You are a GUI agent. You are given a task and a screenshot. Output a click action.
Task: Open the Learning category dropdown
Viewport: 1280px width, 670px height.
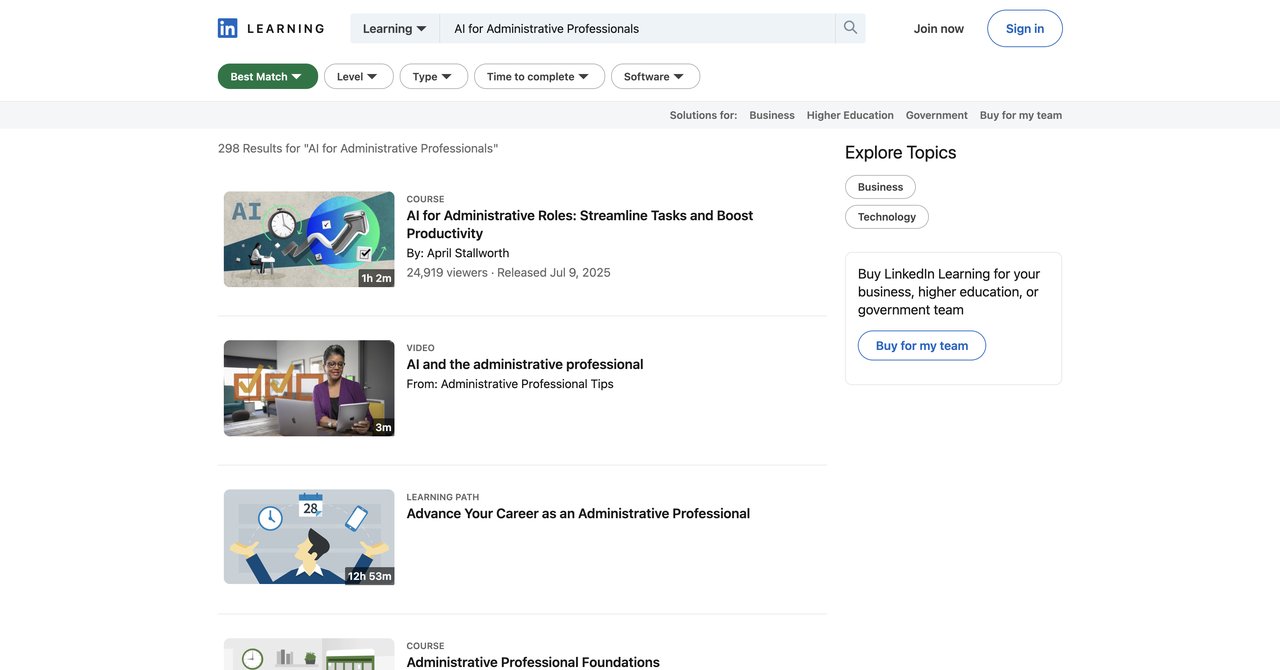[x=395, y=28]
